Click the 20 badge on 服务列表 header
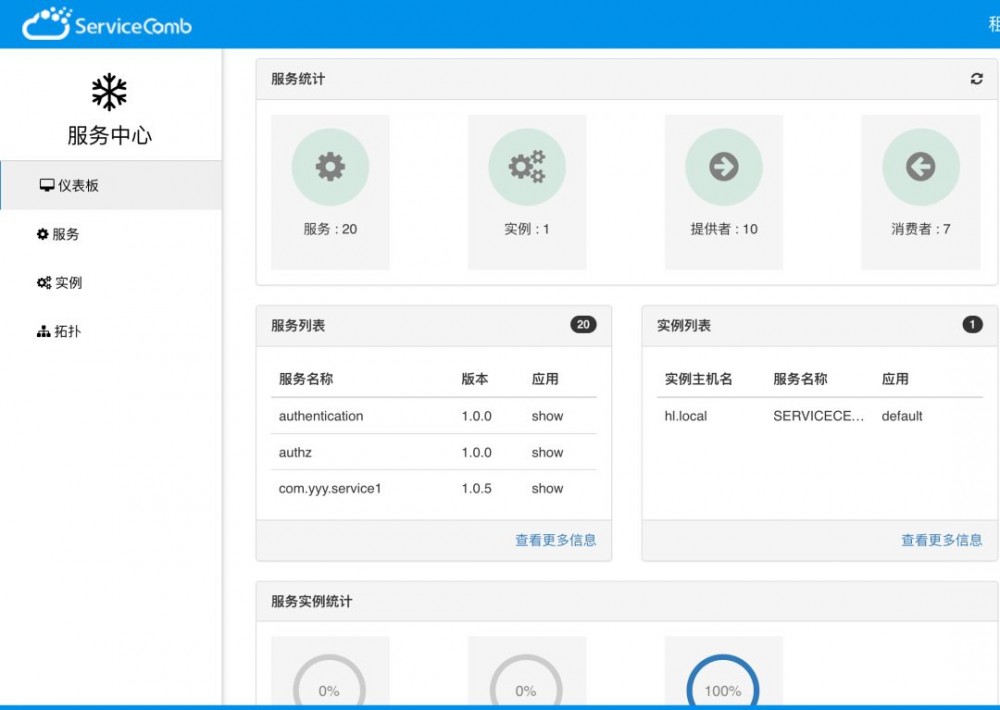Image resolution: width=1000 pixels, height=710 pixels. [583, 325]
